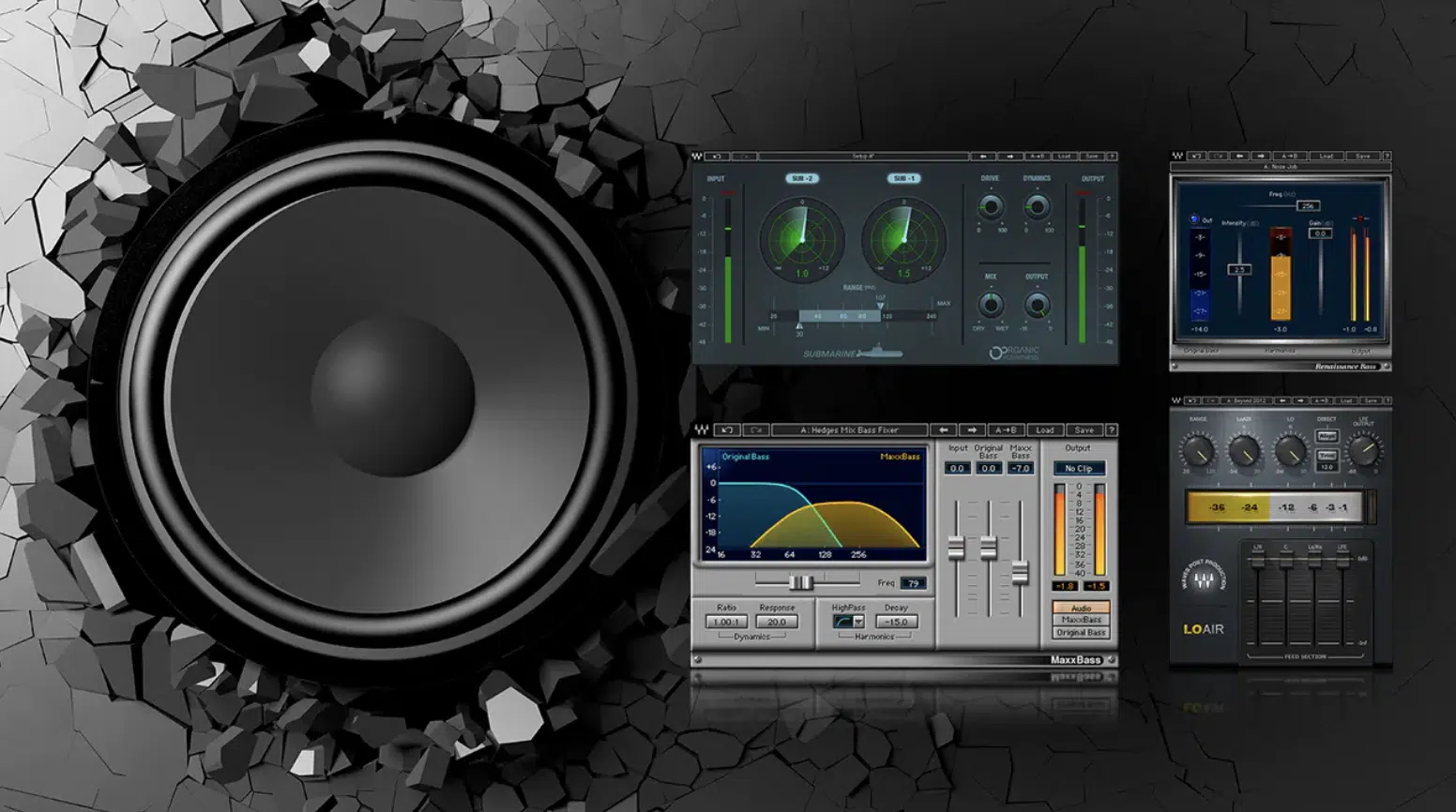Screen dimensions: 1456x812
Task: Click the MaxxBass level fader at -7.0
Action: 1020,571
